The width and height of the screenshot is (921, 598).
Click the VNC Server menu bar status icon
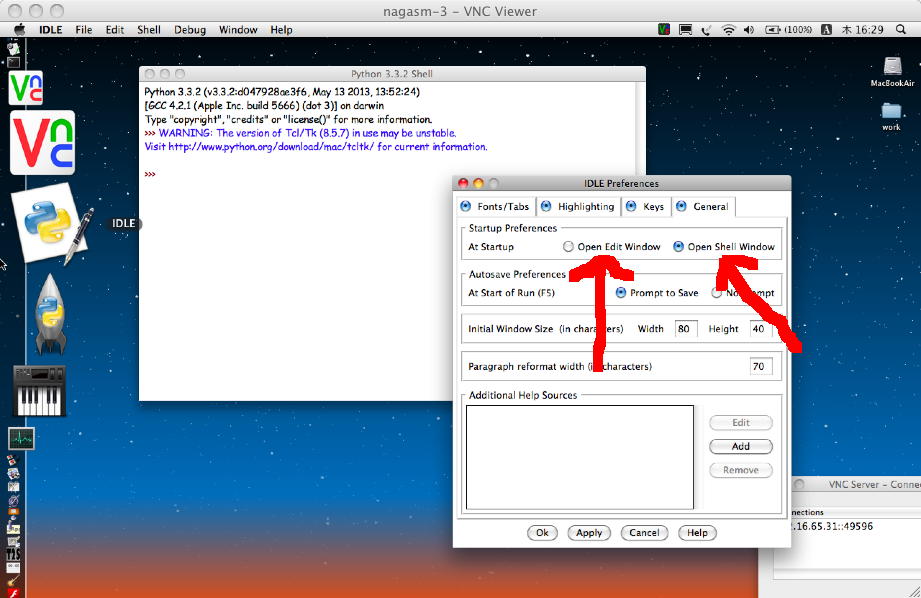(664, 29)
